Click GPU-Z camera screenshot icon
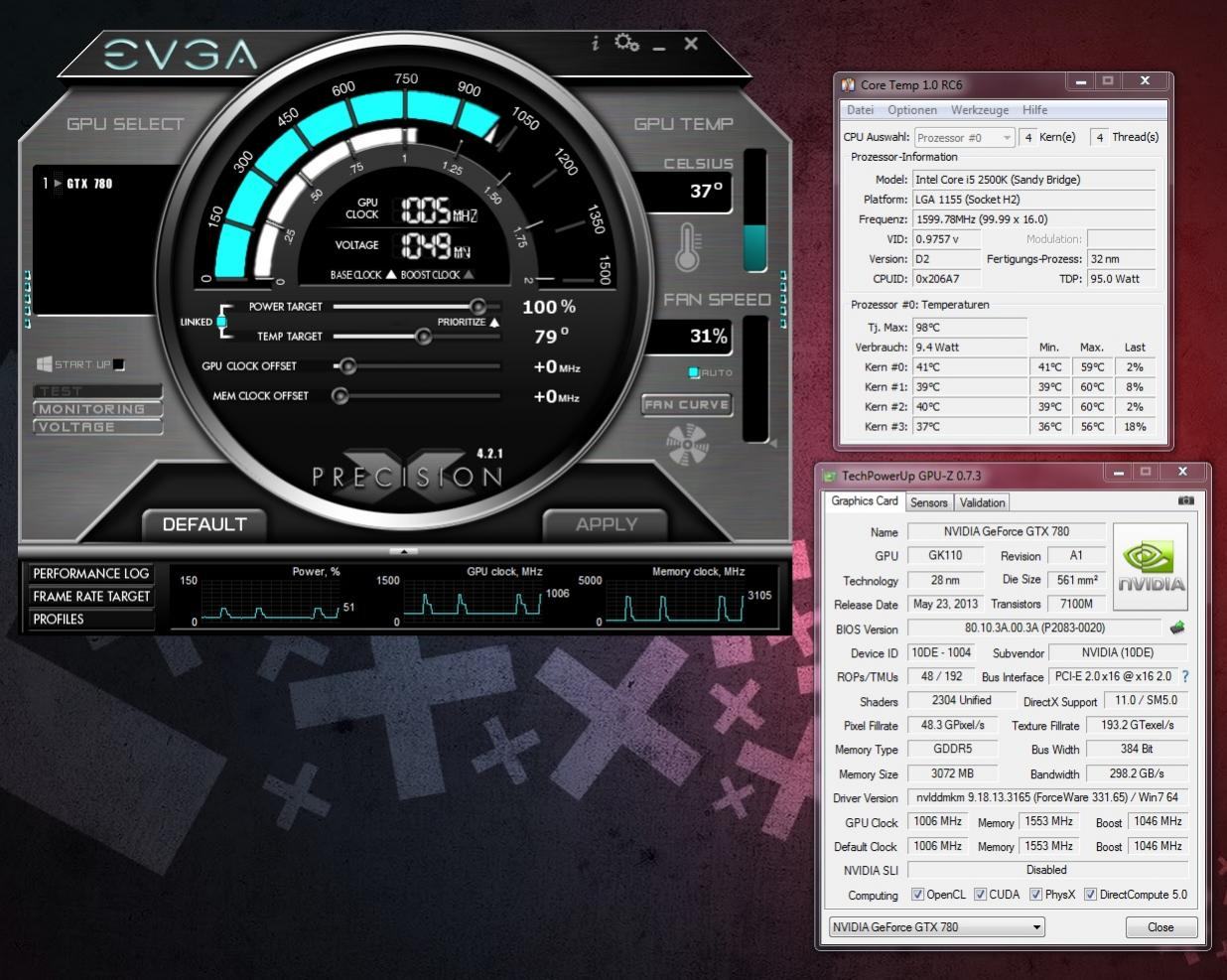 (x=1185, y=501)
